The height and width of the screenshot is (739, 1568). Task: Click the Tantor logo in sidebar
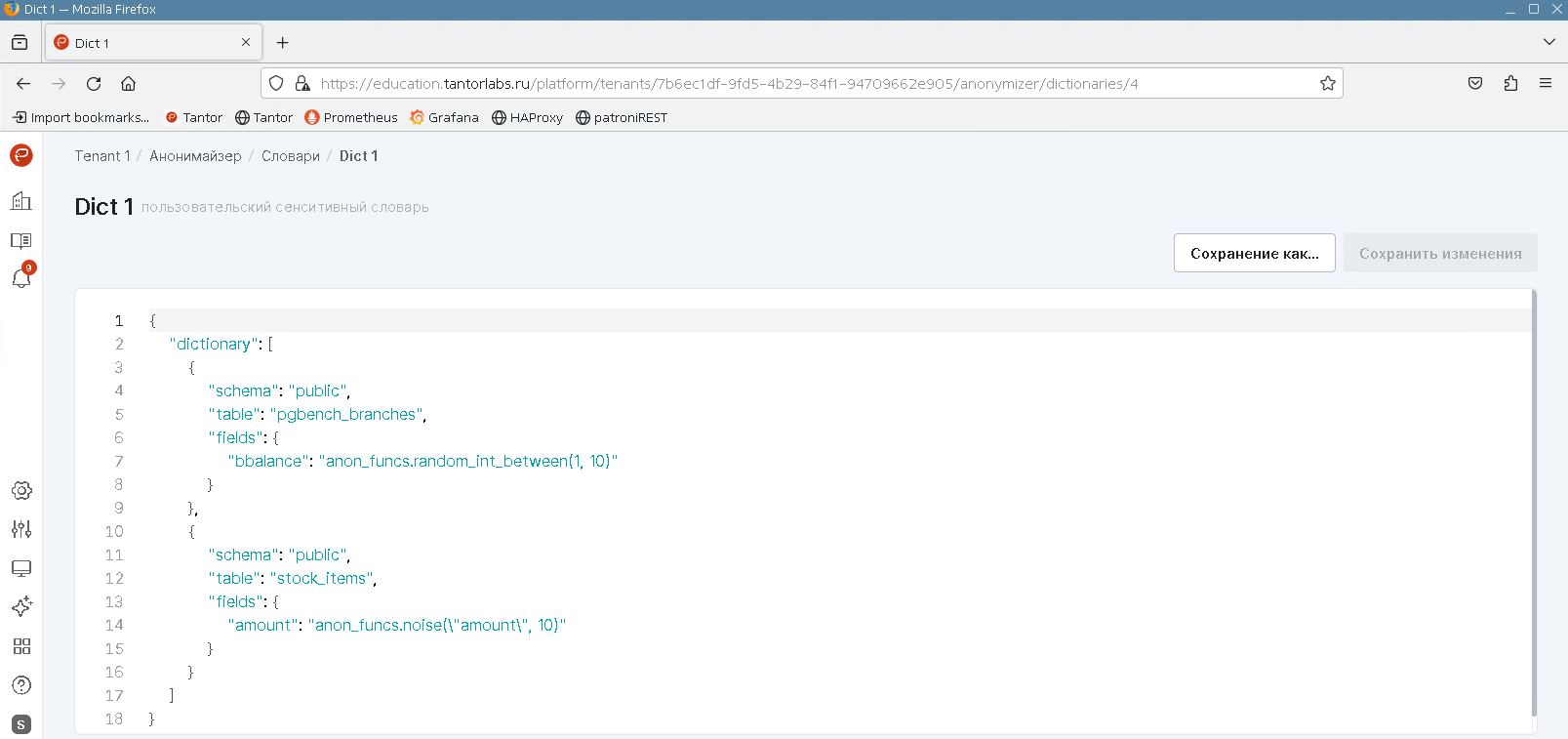(21, 155)
